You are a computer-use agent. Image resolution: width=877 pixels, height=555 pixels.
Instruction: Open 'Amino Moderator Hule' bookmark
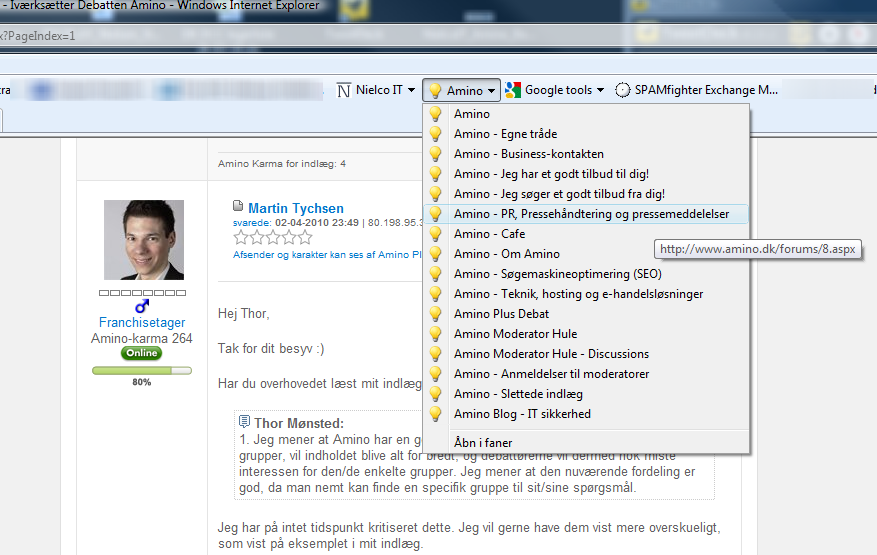pyautogui.click(x=586, y=334)
